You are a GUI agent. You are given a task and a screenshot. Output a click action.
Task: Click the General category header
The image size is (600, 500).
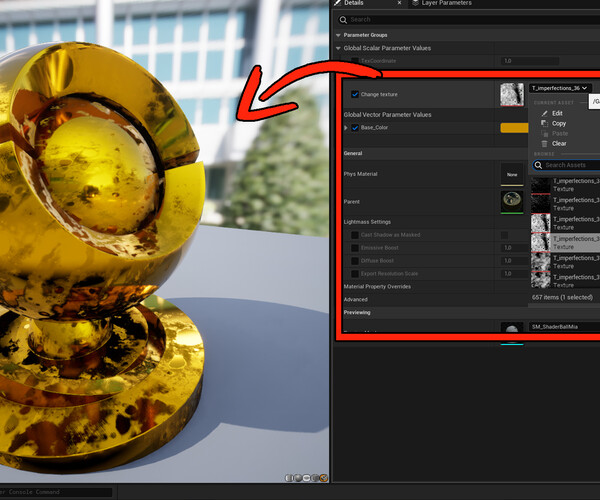353,153
